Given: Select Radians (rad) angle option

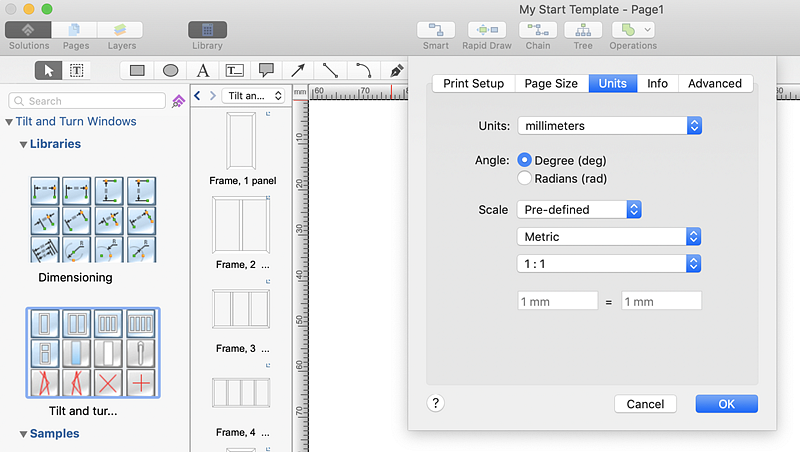Looking at the screenshot, I should pos(525,178).
